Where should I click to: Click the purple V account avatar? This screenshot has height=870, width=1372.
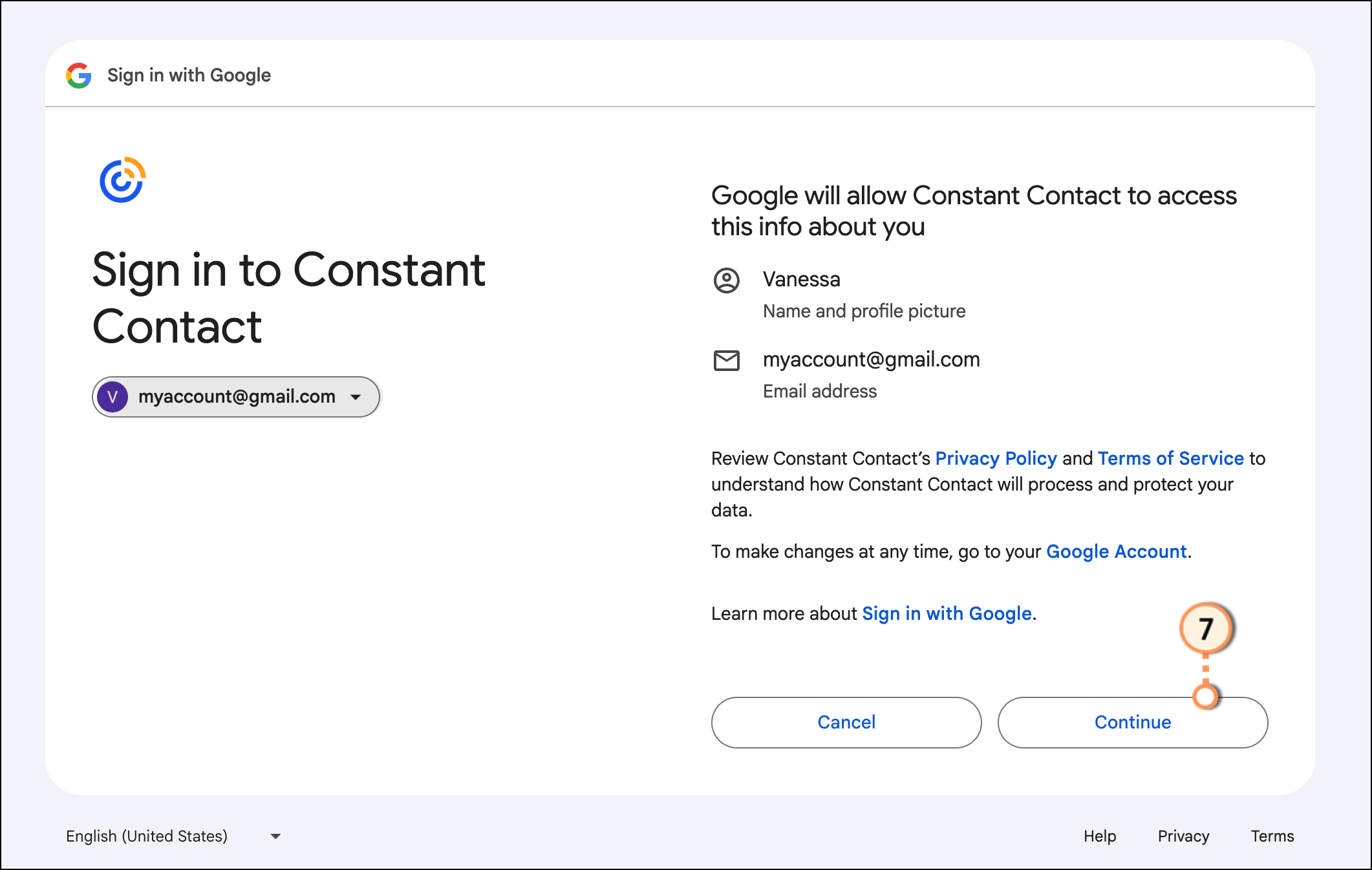113,397
